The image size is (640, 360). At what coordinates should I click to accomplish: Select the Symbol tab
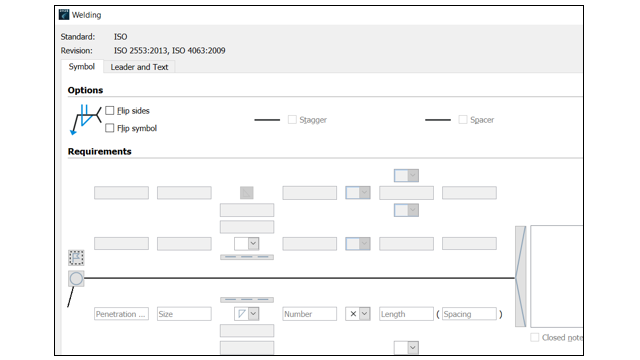click(x=82, y=67)
